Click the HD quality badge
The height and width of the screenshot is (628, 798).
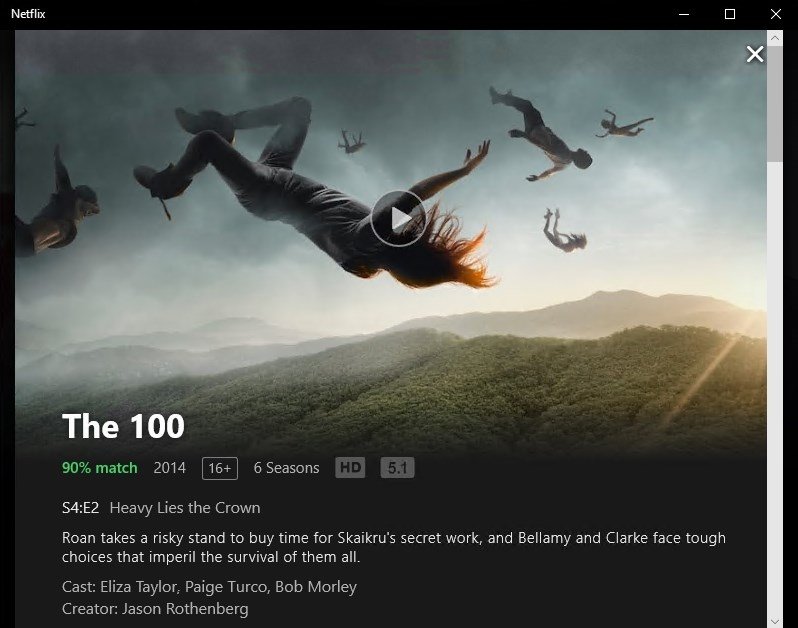350,468
